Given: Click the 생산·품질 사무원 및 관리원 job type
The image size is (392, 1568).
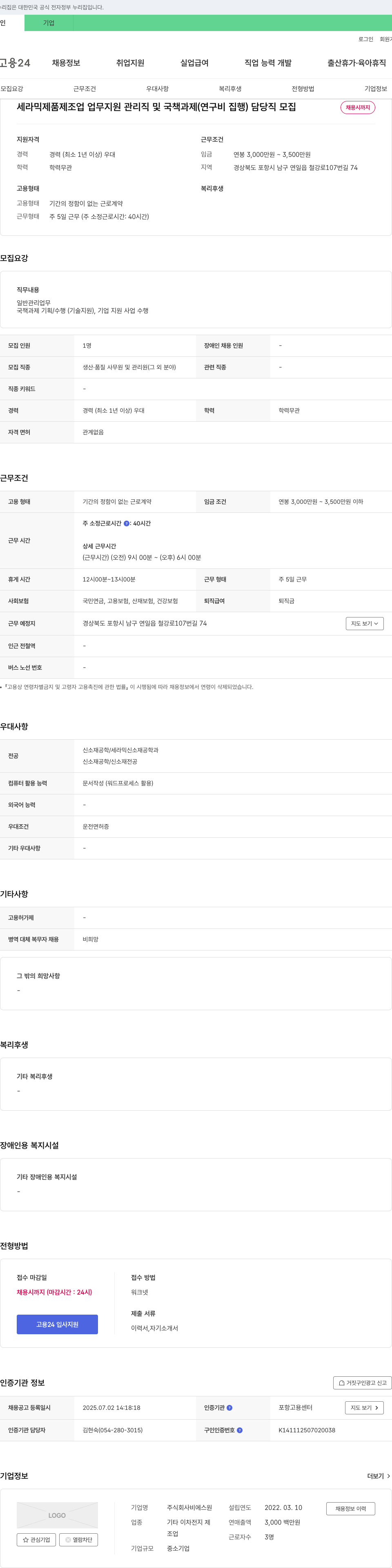Looking at the screenshot, I should [x=129, y=368].
